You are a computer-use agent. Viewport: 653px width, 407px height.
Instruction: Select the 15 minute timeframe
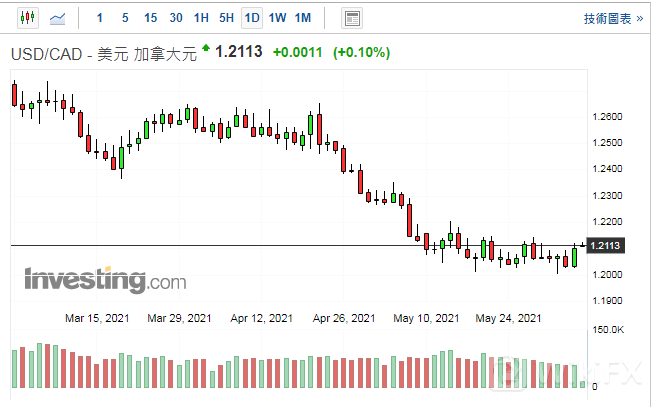pyautogui.click(x=150, y=17)
